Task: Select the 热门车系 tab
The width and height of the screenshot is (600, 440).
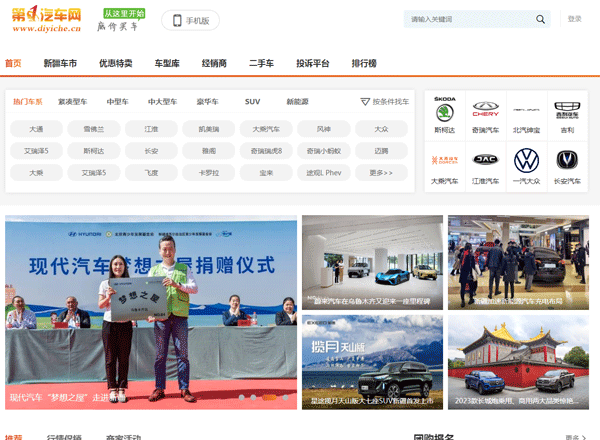Action: click(x=28, y=102)
